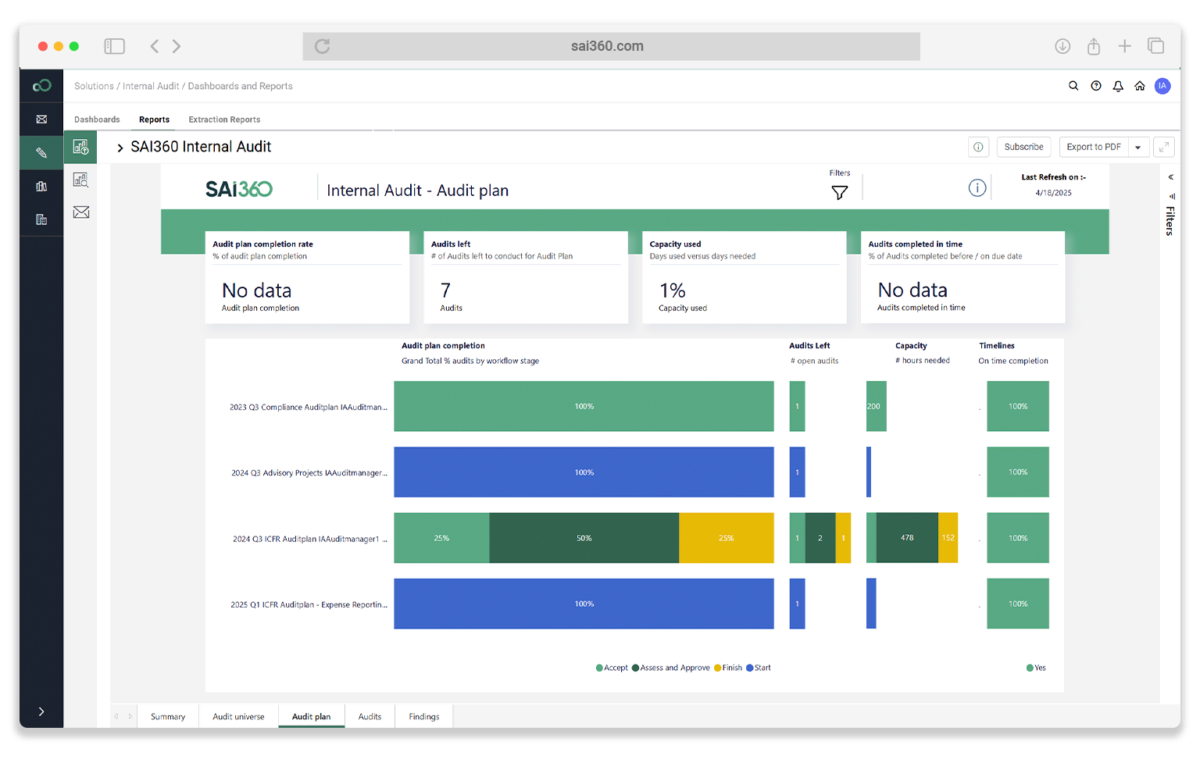This screenshot has height=770, width=1200.
Task: Open the search icon in the top bar
Action: pos(1073,86)
